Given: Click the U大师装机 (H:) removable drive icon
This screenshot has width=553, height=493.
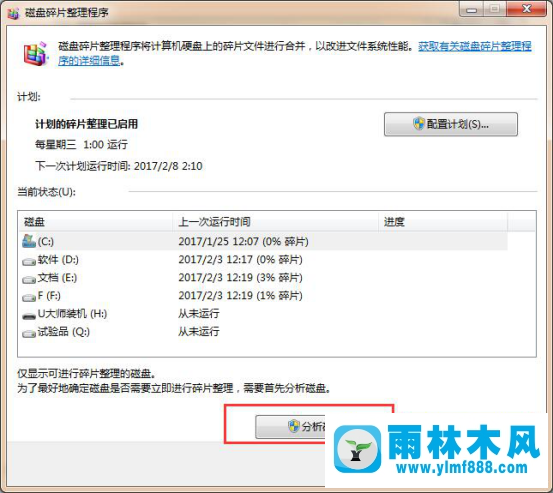Looking at the screenshot, I should click(x=29, y=315).
